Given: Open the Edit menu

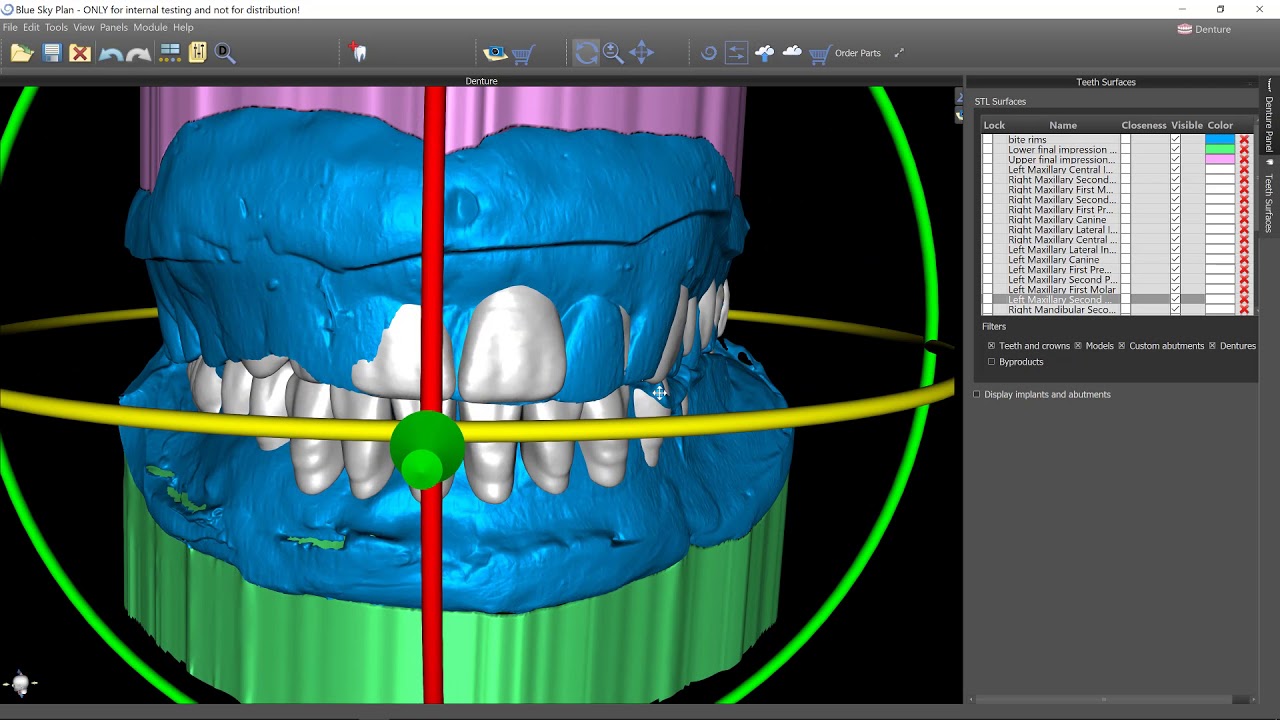Looking at the screenshot, I should coord(31,27).
